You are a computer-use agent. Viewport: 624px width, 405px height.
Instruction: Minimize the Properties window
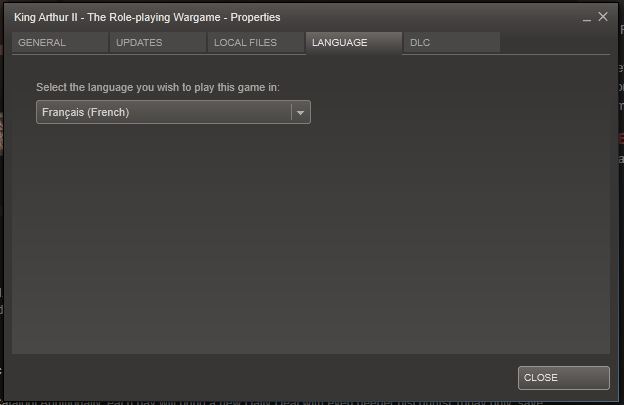pyautogui.click(x=586, y=19)
